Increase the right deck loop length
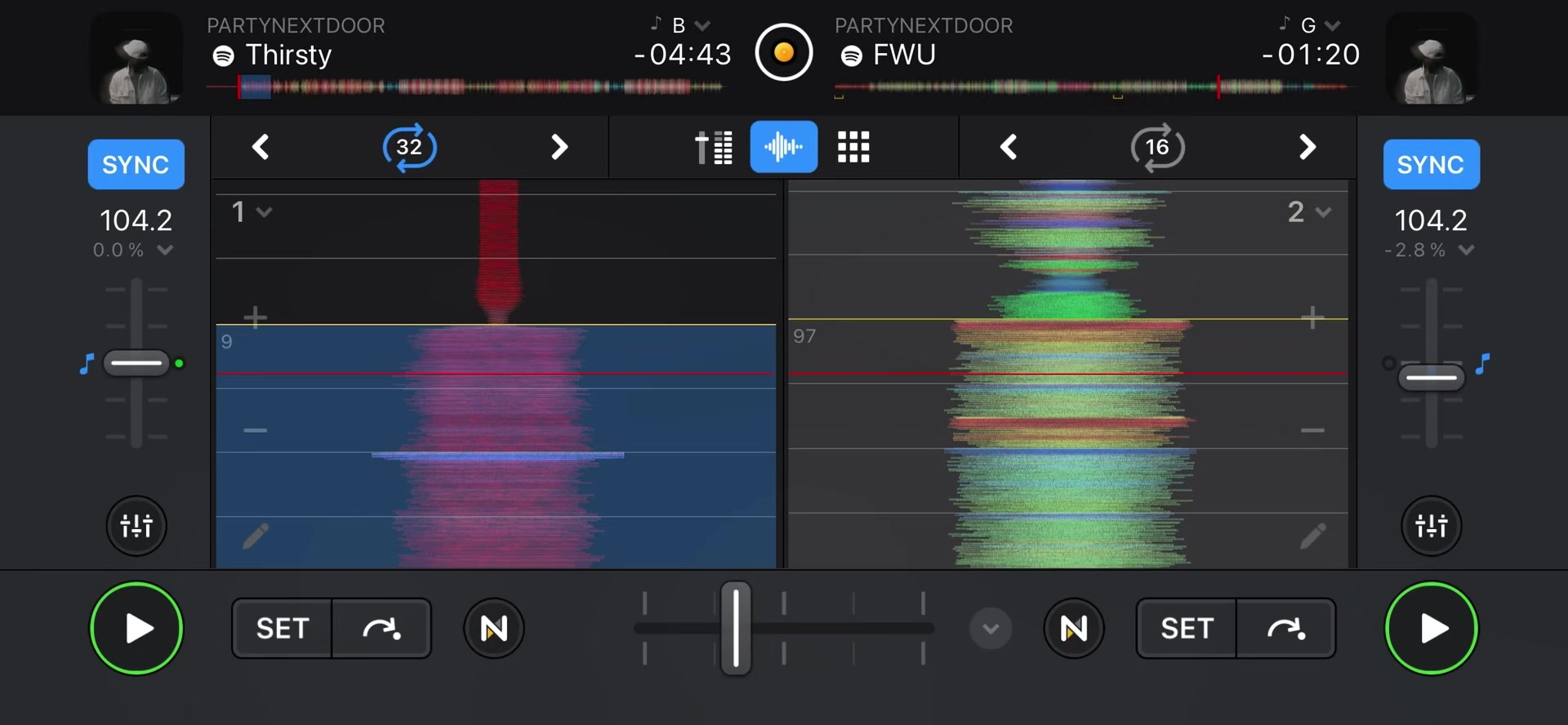 point(1307,147)
